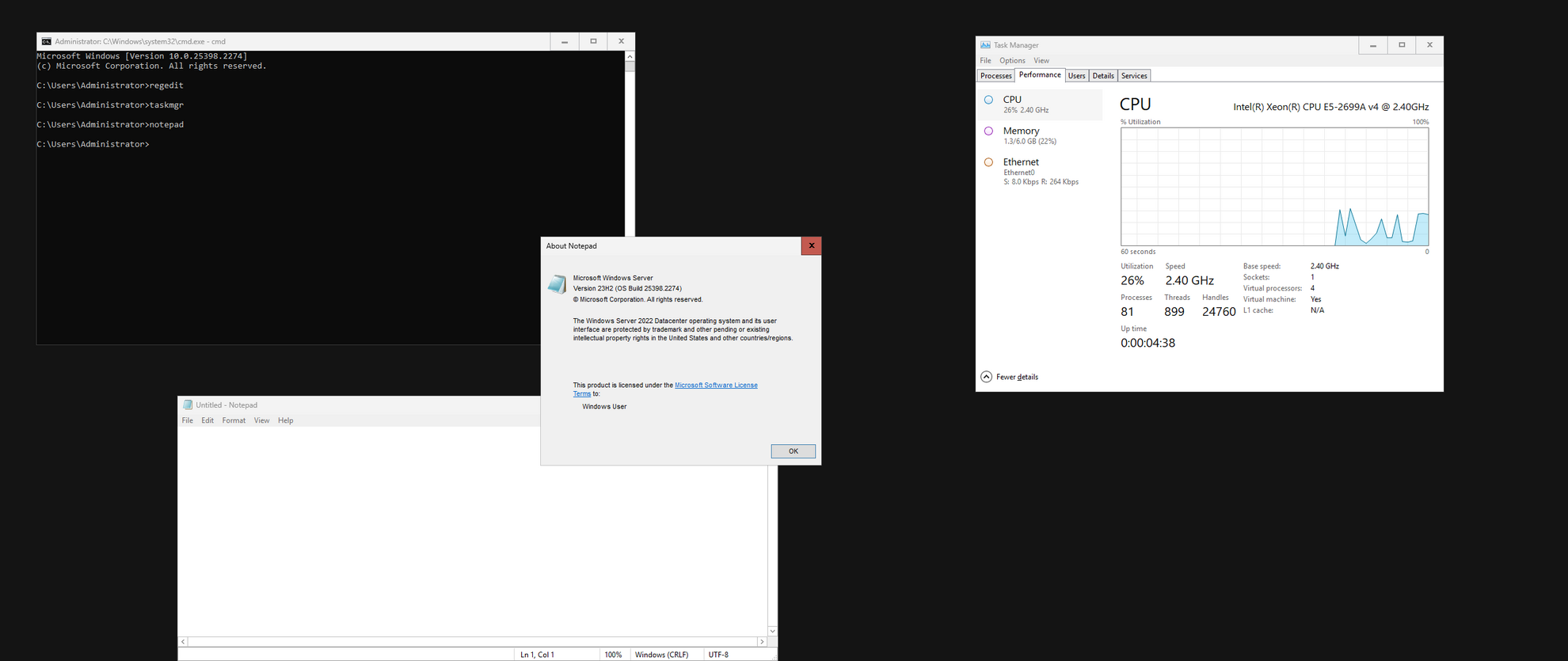Open Notepad's Format menu
Image resolution: width=1568 pixels, height=661 pixels.
point(234,420)
